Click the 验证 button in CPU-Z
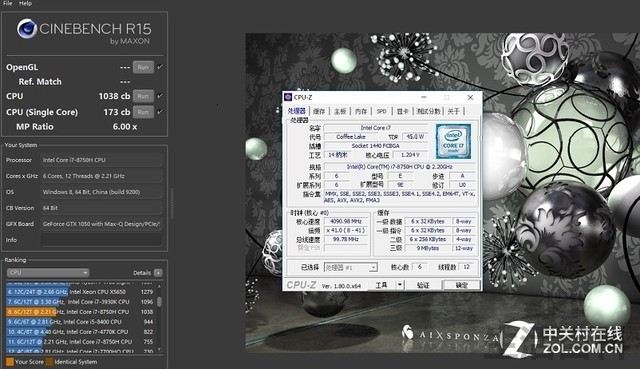 pyautogui.click(x=423, y=285)
